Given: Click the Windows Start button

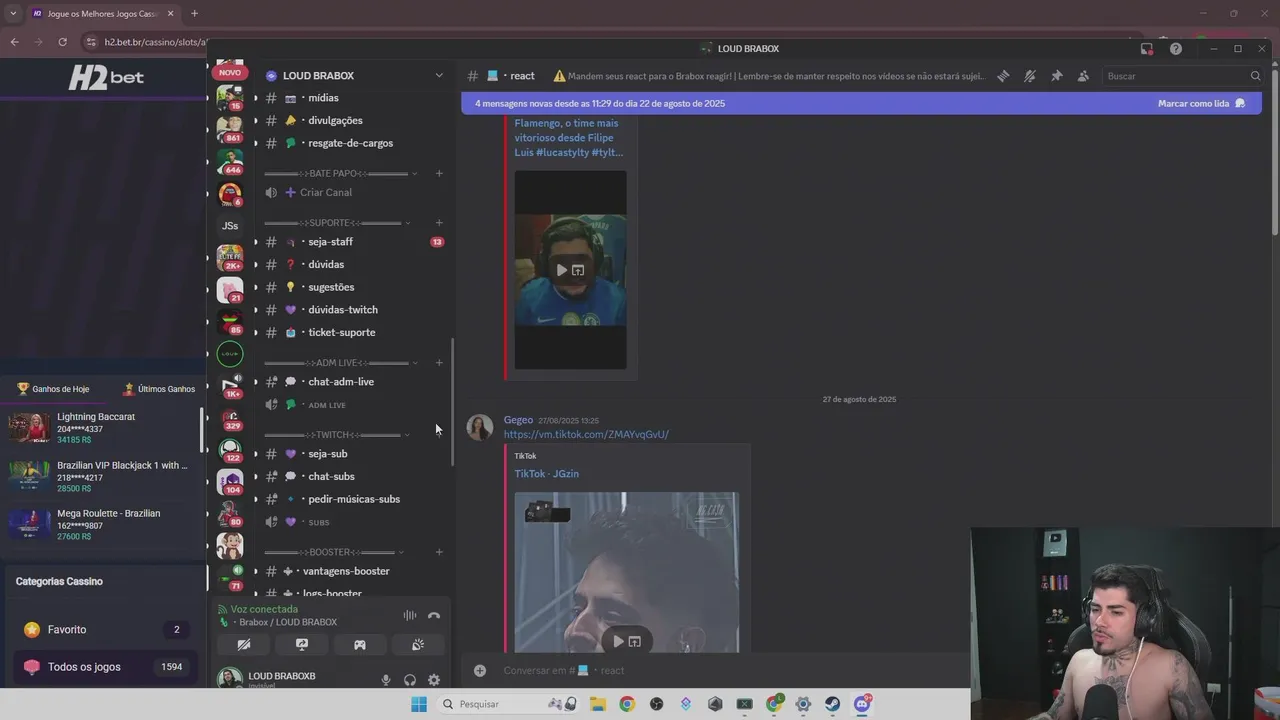Looking at the screenshot, I should tap(419, 704).
